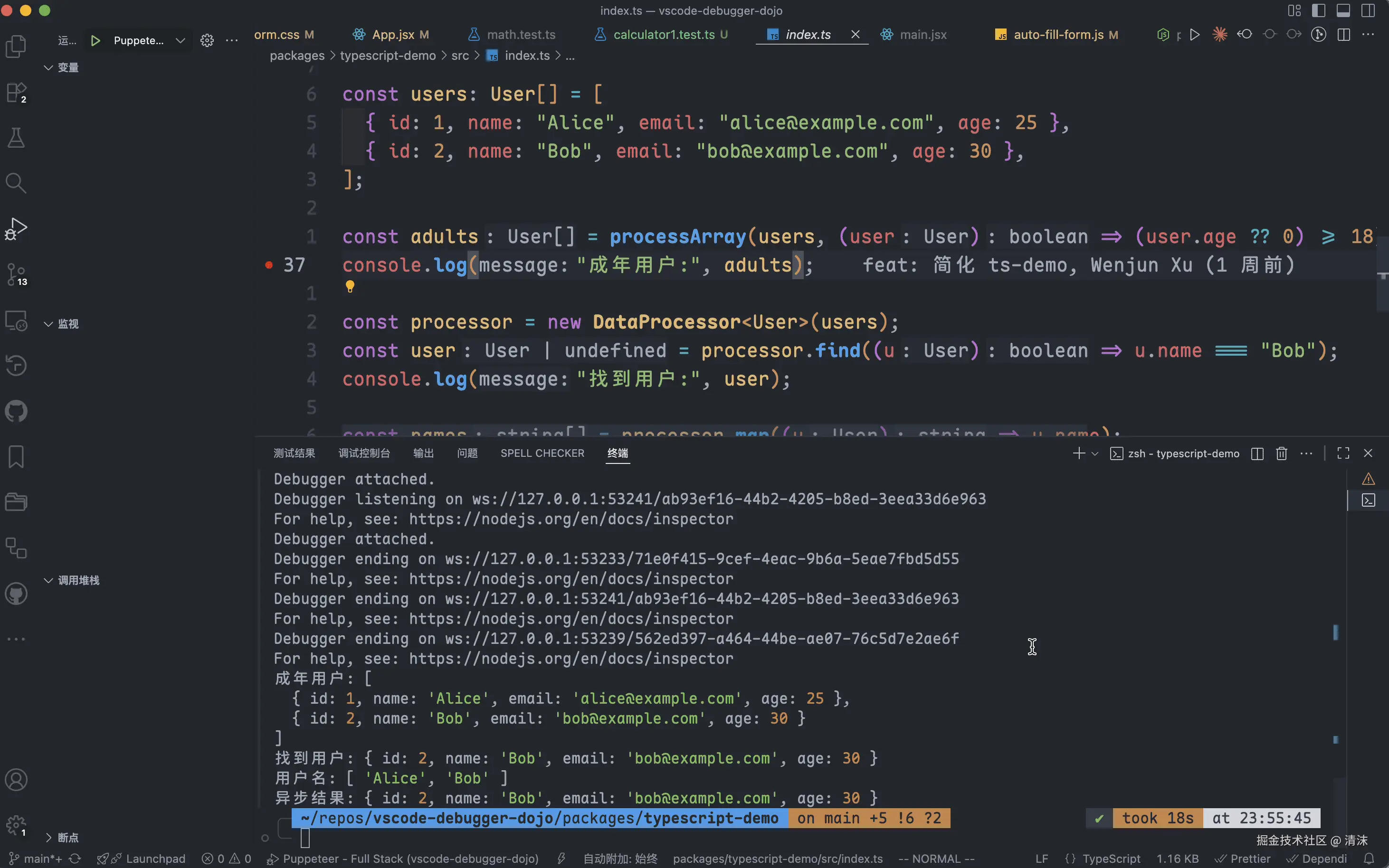The height and width of the screenshot is (868, 1389).
Task: Open Search in the activity bar
Action: tap(16, 183)
